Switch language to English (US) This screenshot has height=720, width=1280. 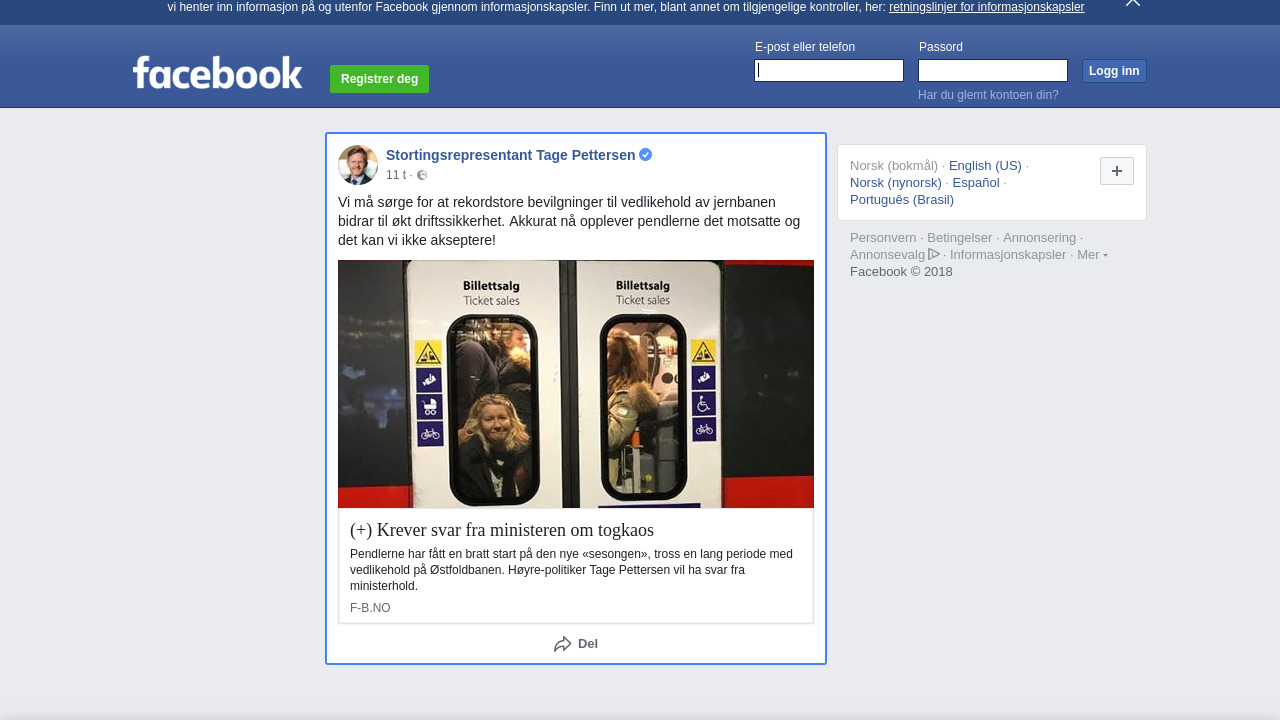click(985, 166)
